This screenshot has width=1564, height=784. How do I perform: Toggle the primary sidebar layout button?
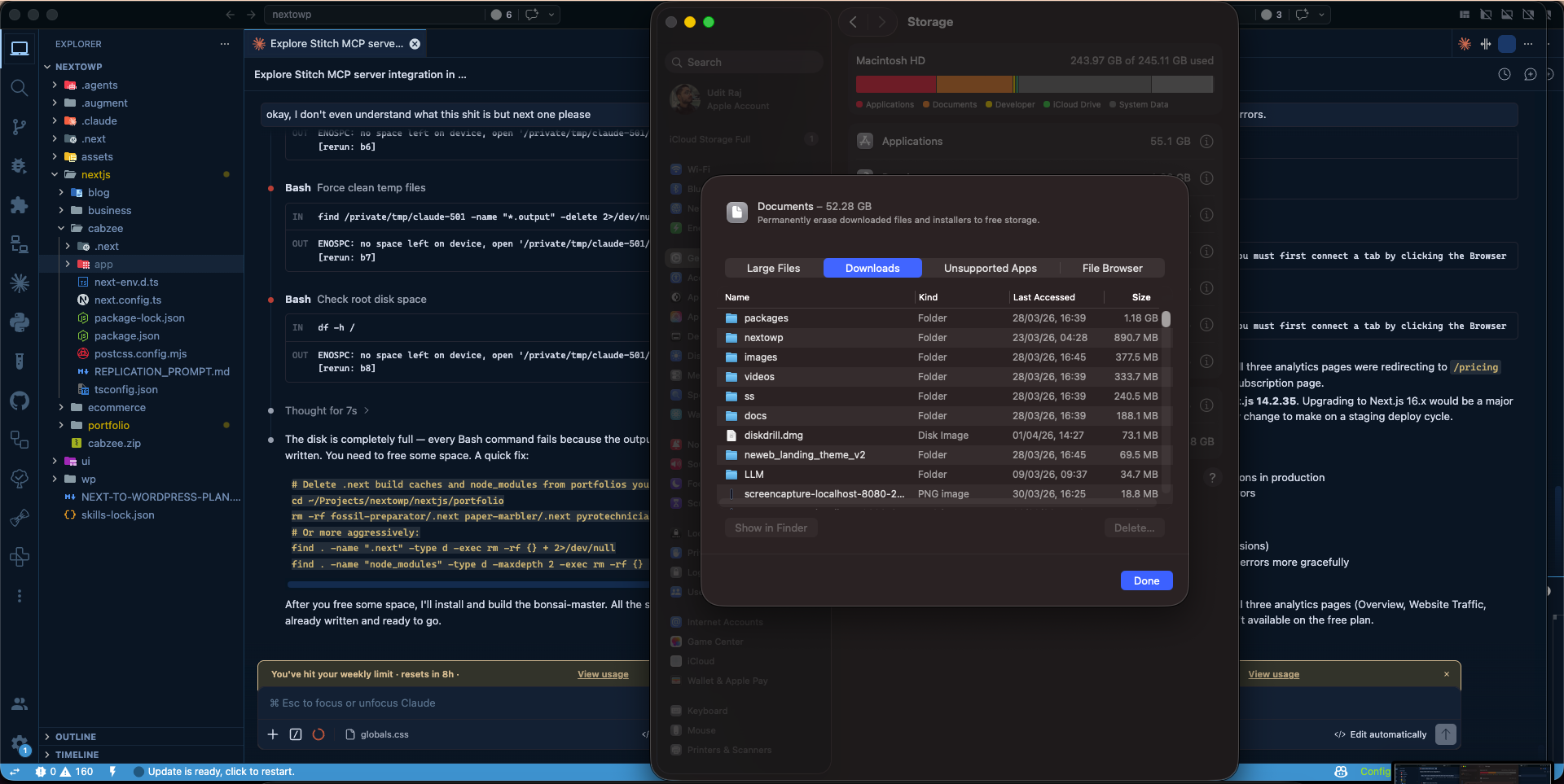coord(1486,15)
